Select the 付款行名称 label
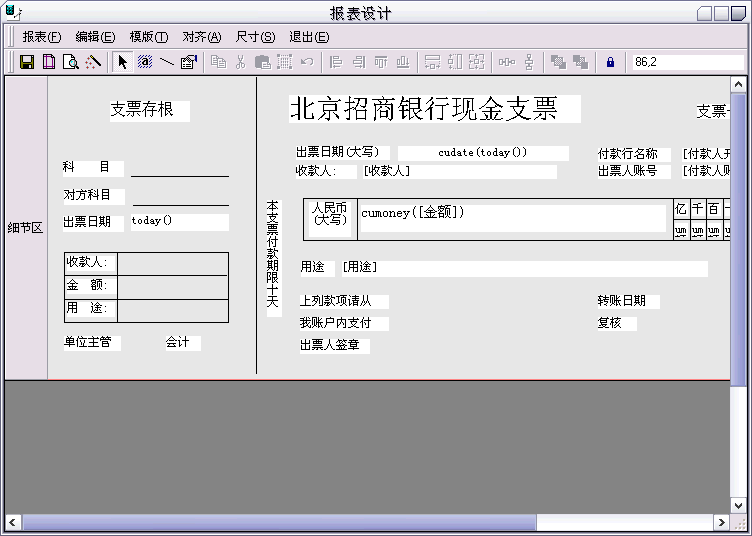 point(634,154)
